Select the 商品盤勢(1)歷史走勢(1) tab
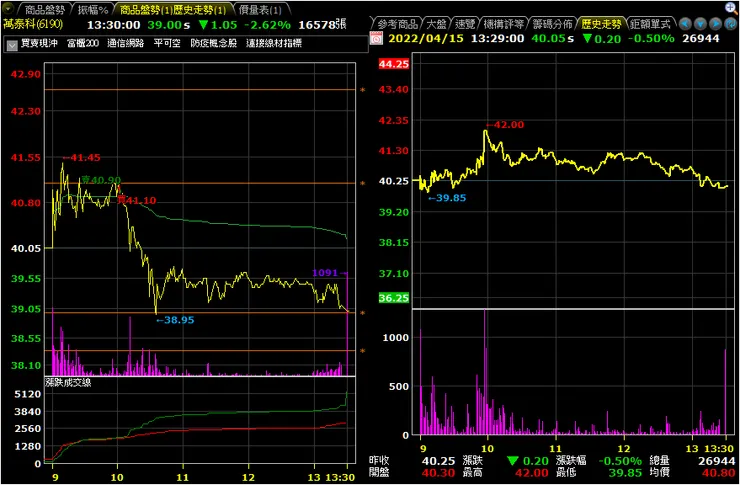Screen dimensions: 740x485 coord(173,9)
